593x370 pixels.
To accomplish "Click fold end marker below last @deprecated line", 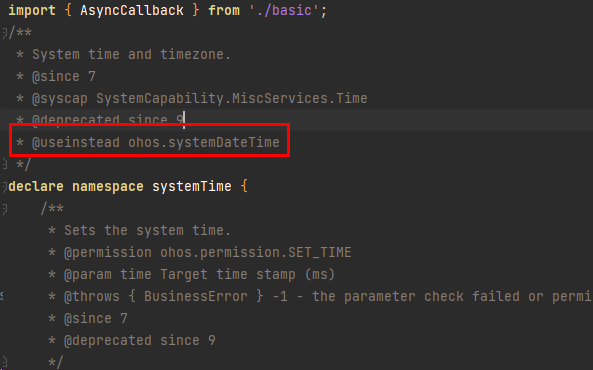I will [4, 362].
